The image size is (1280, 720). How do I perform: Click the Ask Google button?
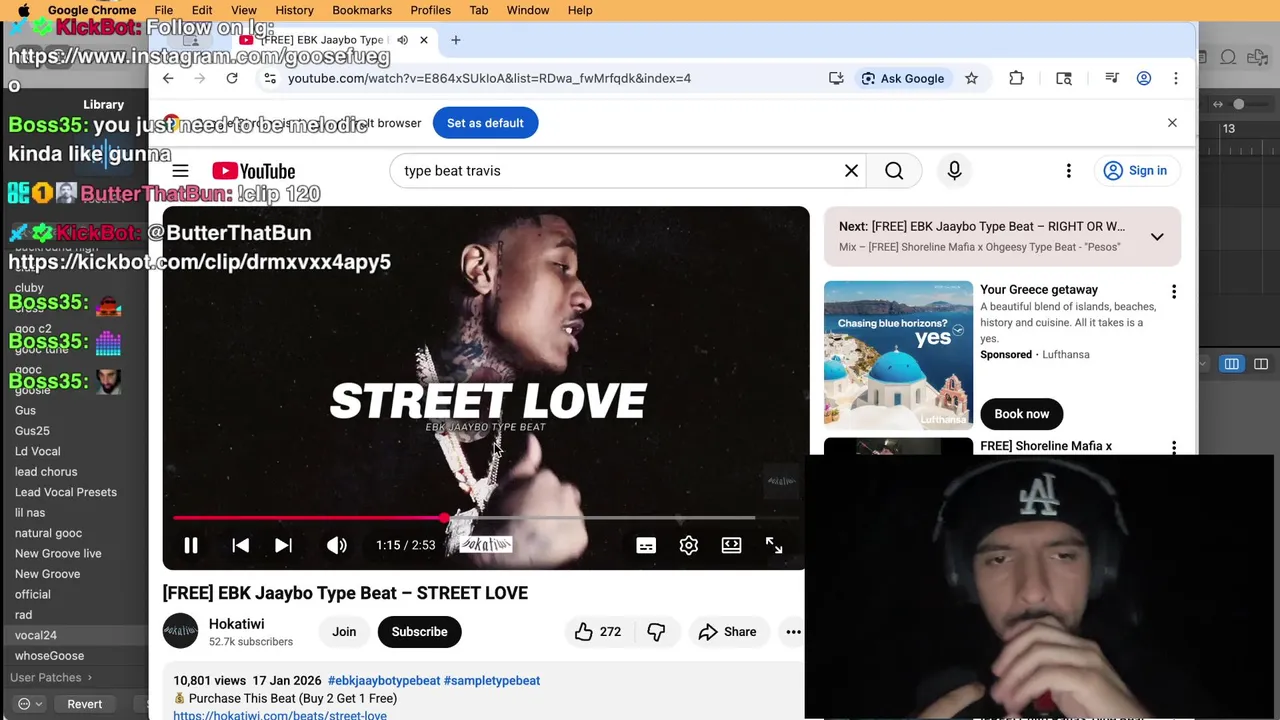[x=903, y=78]
